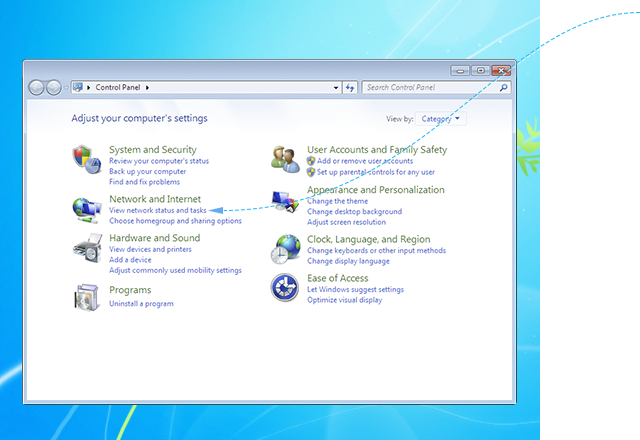Click the Ease of Access icon

(x=284, y=287)
